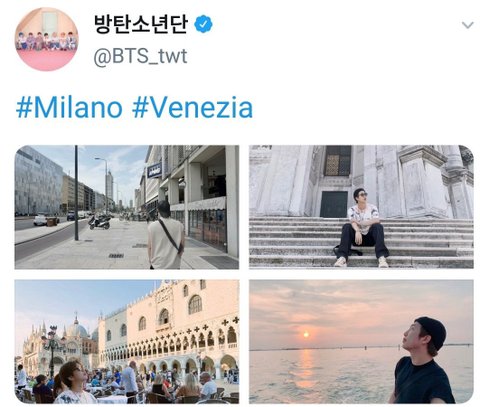
Task: Open the sunset over water photo
Action: [x=361, y=342]
